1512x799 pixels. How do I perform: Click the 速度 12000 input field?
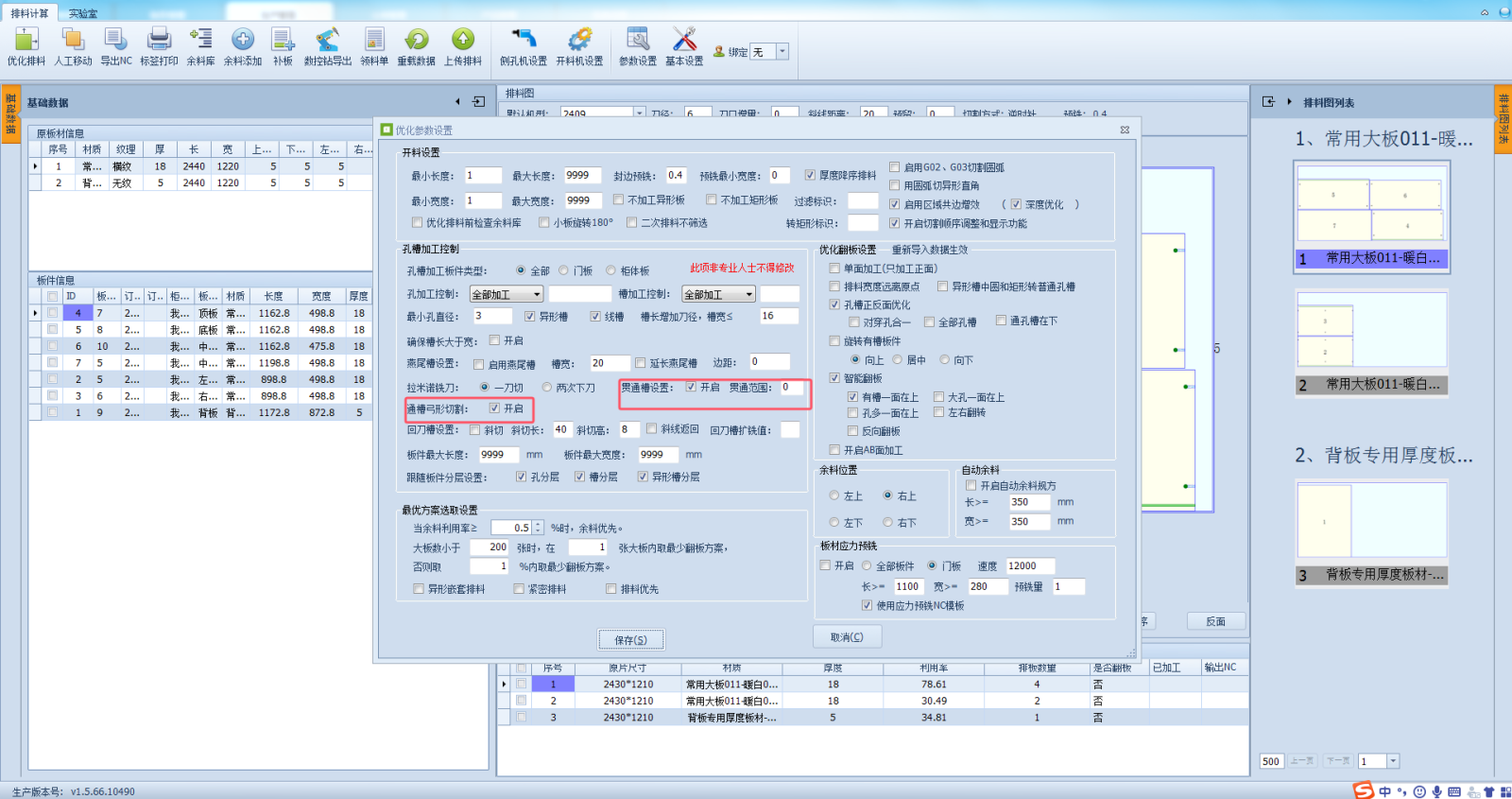[1030, 565]
